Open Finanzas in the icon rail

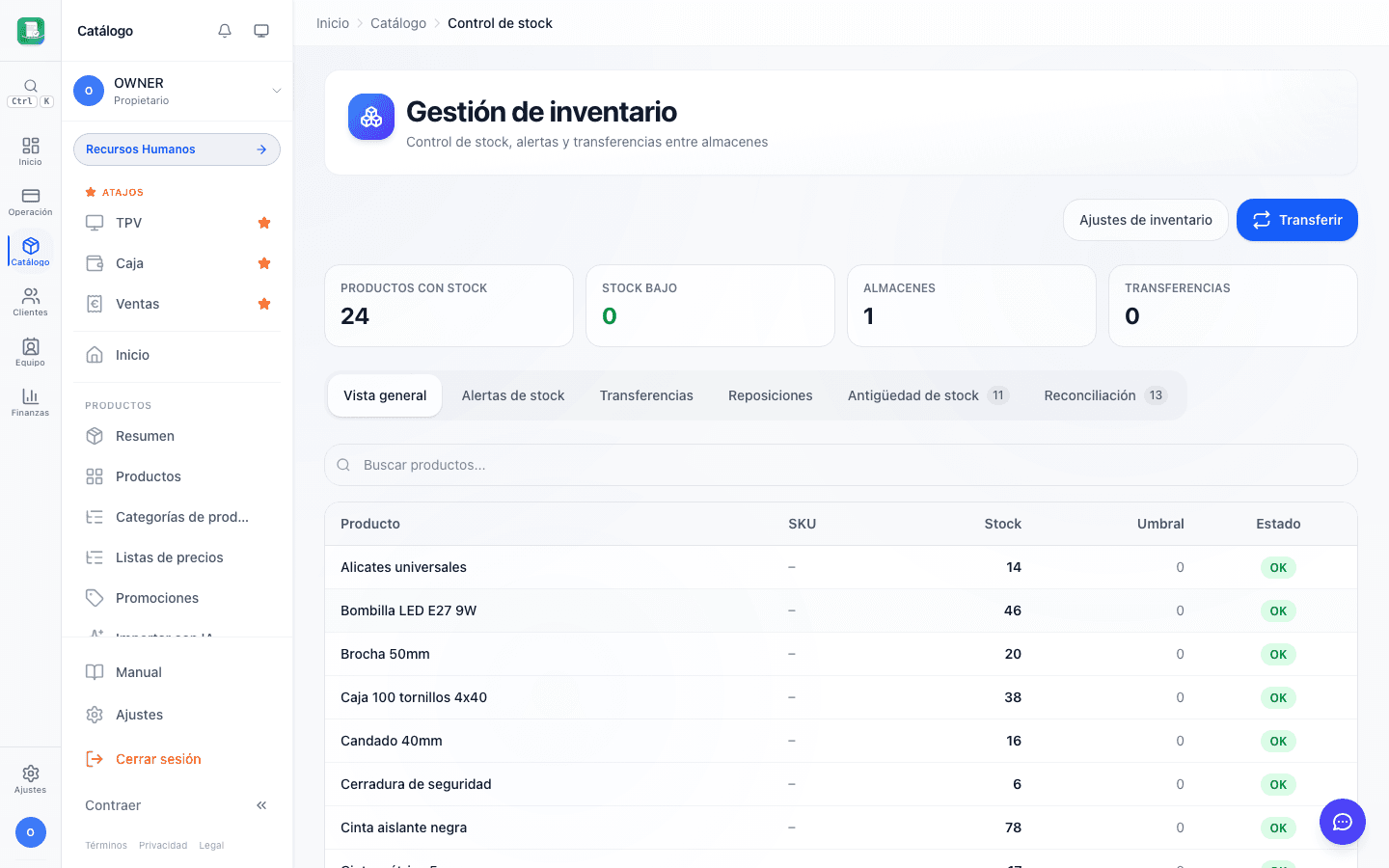(31, 402)
